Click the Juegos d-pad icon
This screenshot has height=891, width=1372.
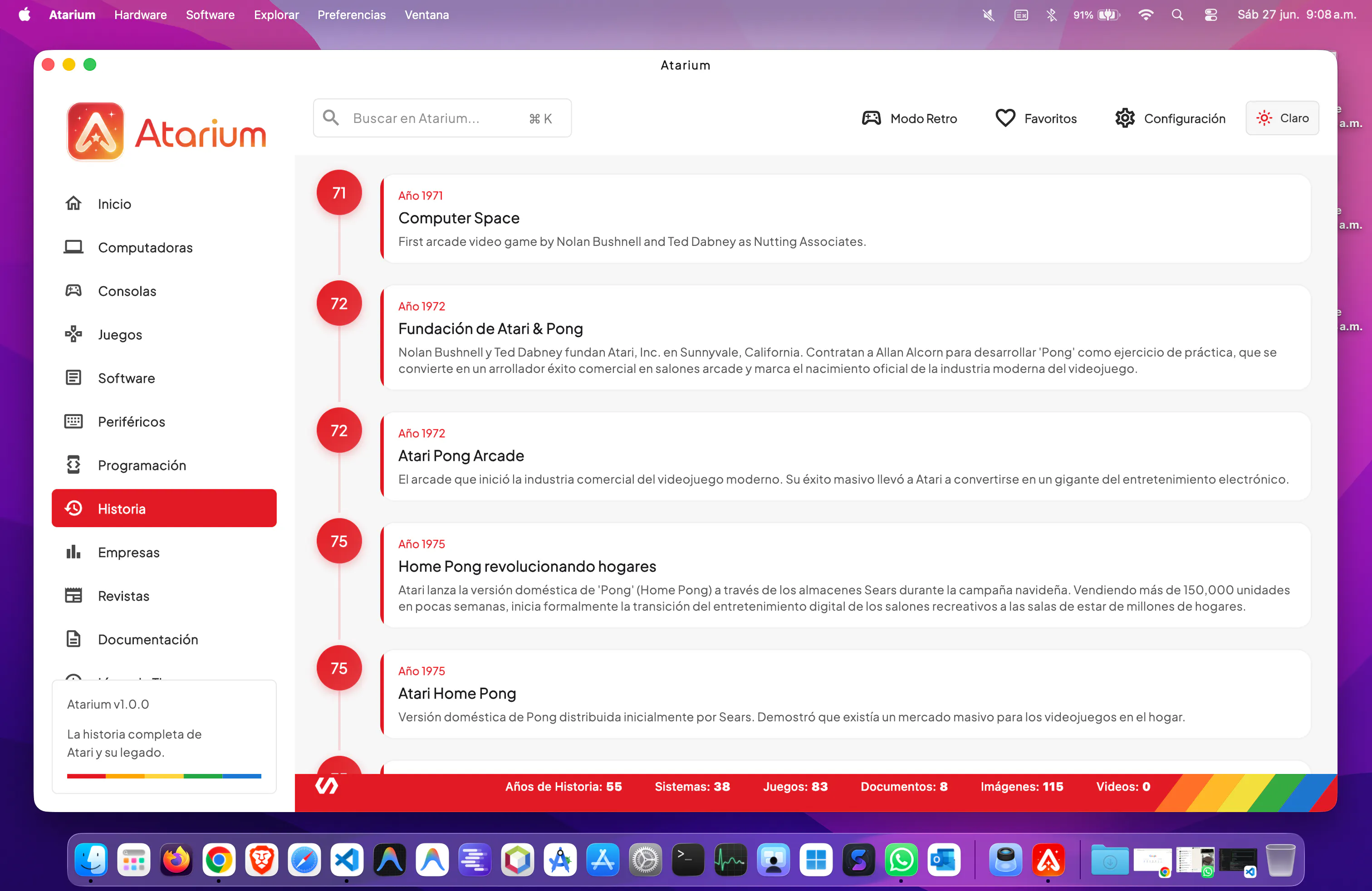click(x=73, y=334)
